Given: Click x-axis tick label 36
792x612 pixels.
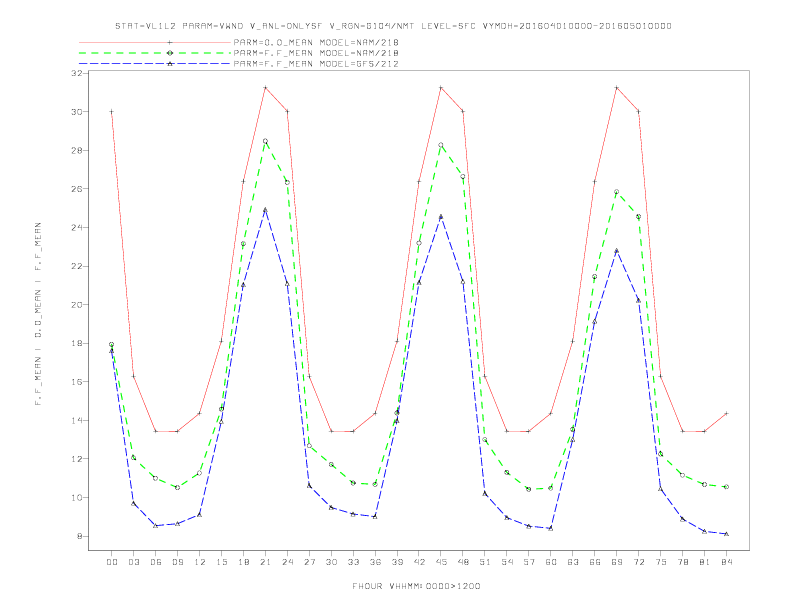Looking at the screenshot, I should (375, 562).
